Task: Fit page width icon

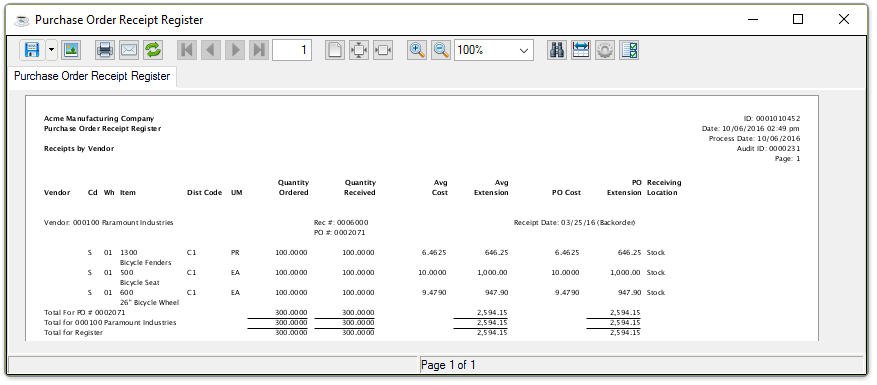Action: (x=383, y=50)
